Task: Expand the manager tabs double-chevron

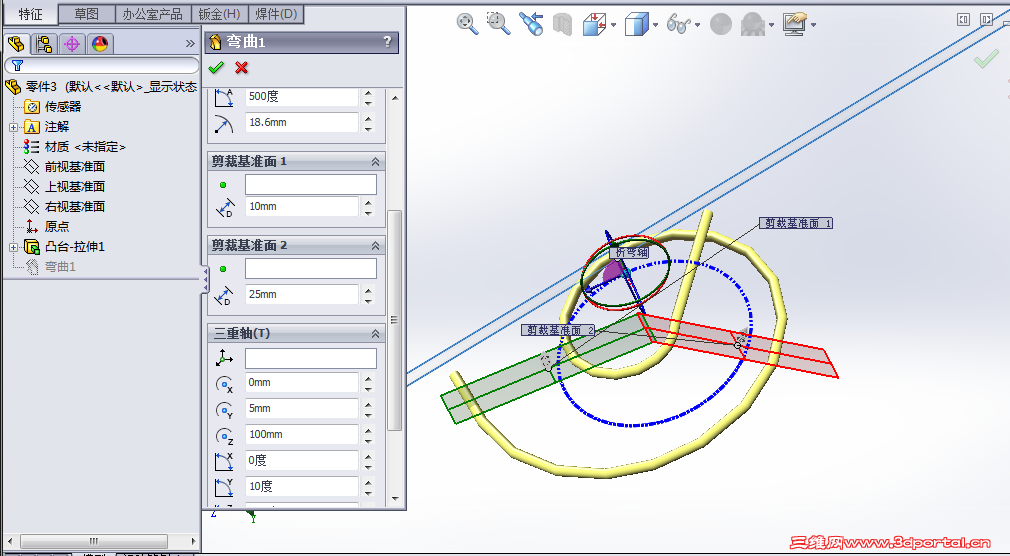Action: coord(190,44)
